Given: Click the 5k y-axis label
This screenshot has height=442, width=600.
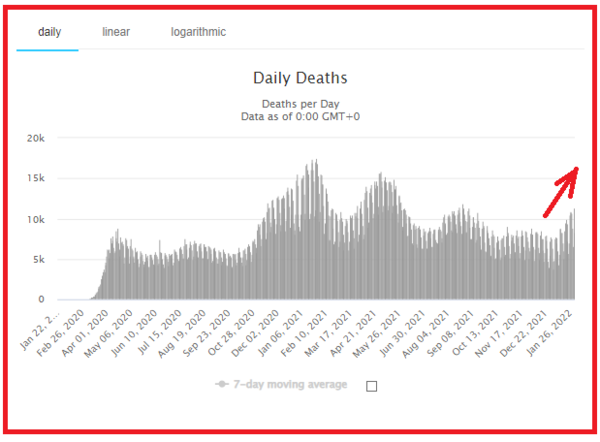Looking at the screenshot, I should [38, 259].
